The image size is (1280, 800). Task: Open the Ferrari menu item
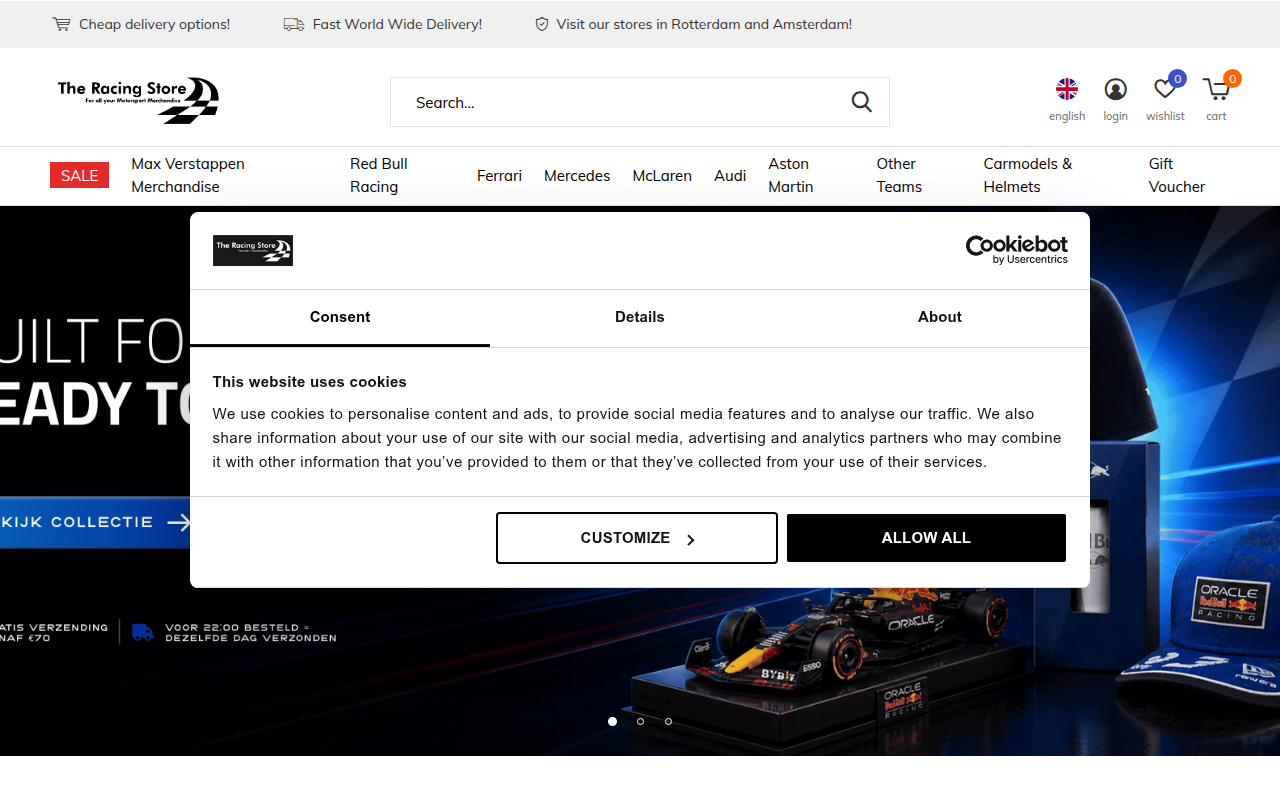pyautogui.click(x=499, y=176)
